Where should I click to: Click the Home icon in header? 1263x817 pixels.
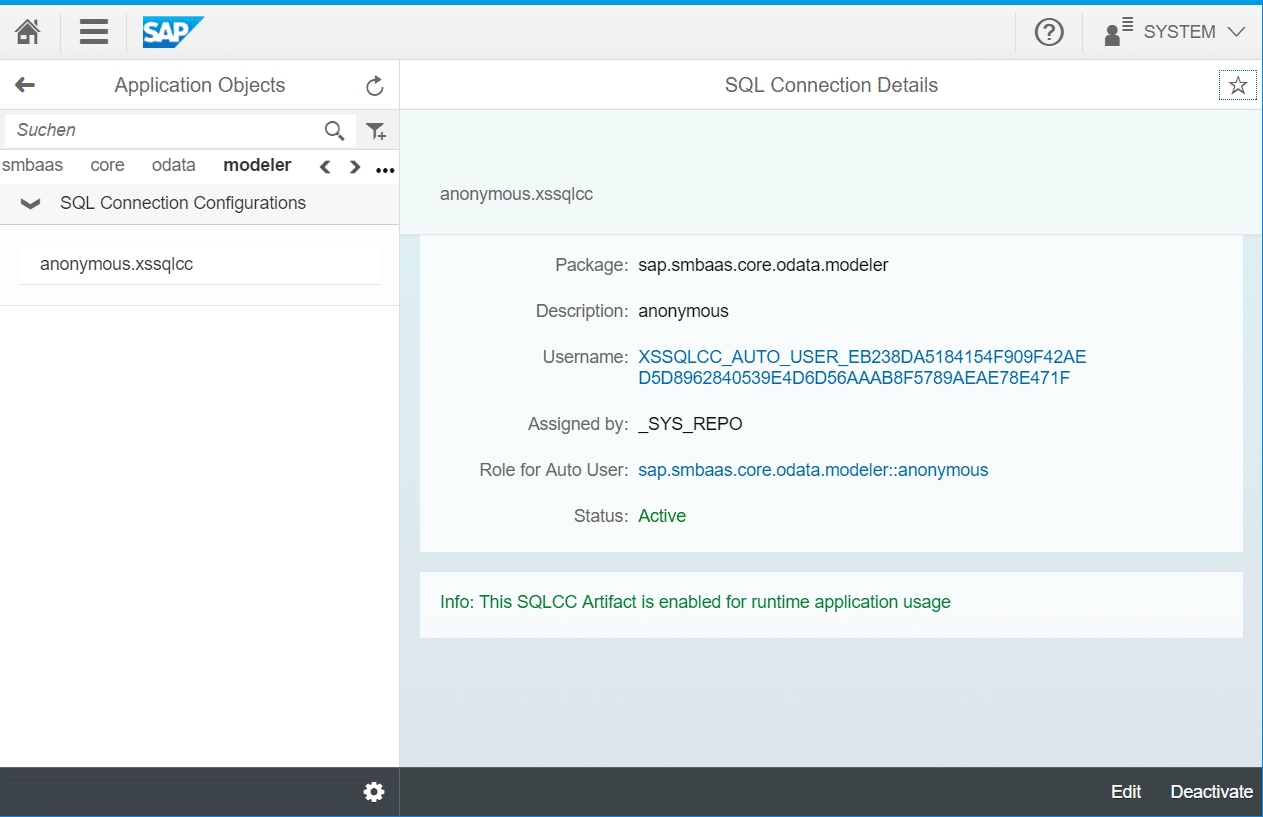pos(28,32)
